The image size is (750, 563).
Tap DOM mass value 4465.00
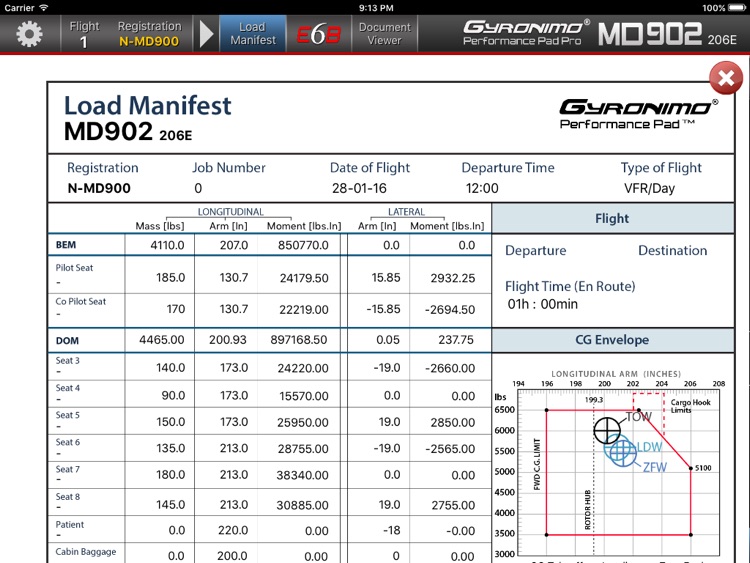tap(162, 340)
